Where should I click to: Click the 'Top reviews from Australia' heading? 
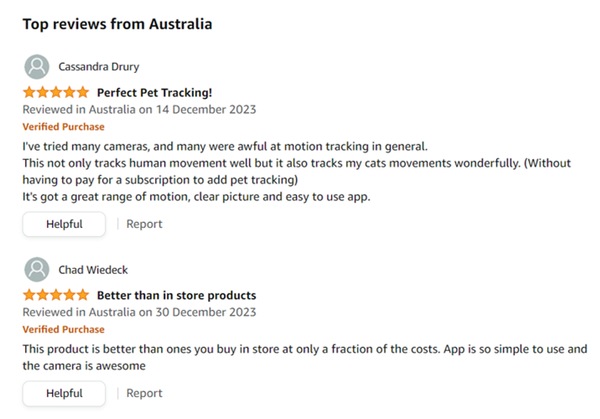coord(117,24)
